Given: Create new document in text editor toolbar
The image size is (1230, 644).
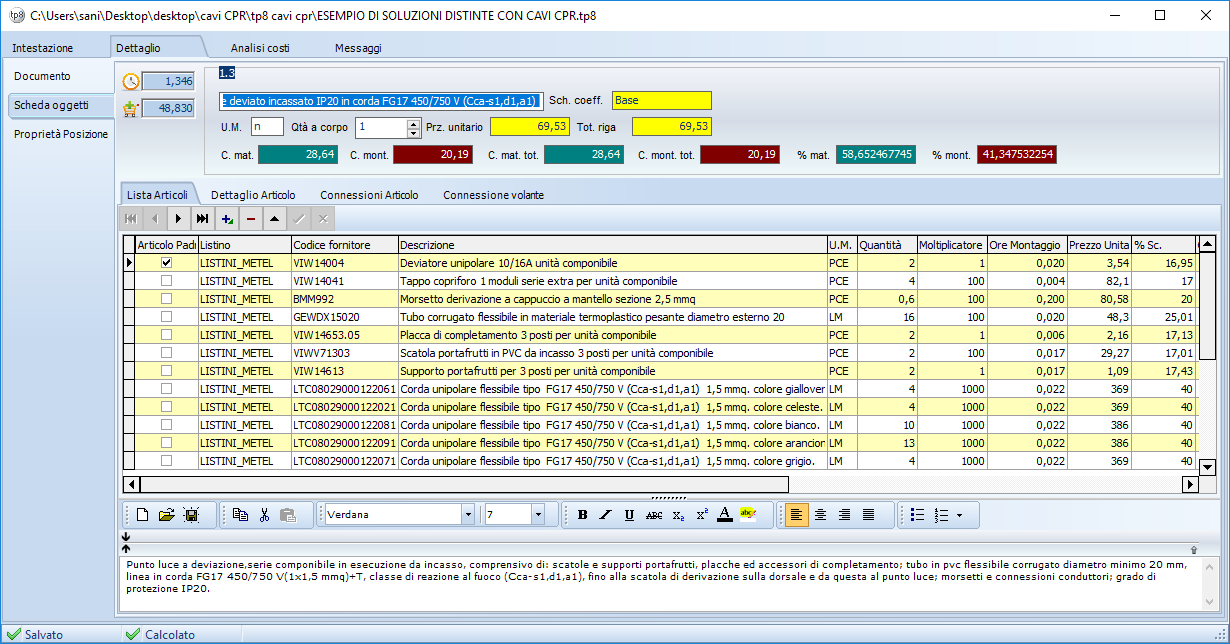Looking at the screenshot, I should pyautogui.click(x=142, y=514).
